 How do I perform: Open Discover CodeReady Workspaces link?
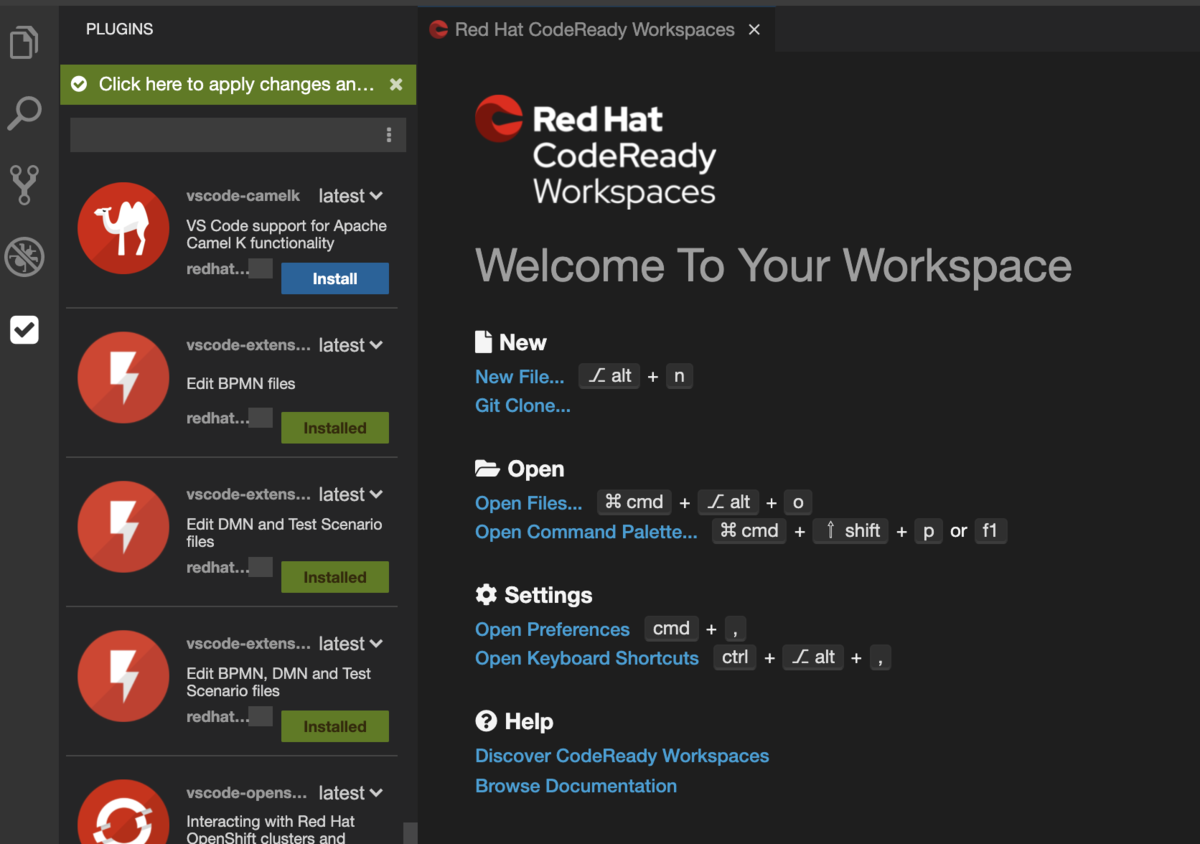622,756
